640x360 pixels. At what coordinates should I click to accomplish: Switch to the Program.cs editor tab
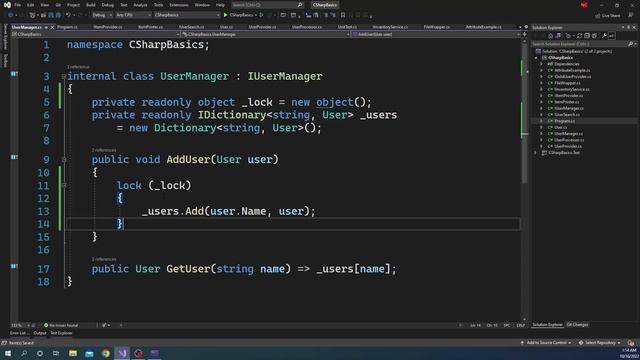pyautogui.click(x=67, y=27)
